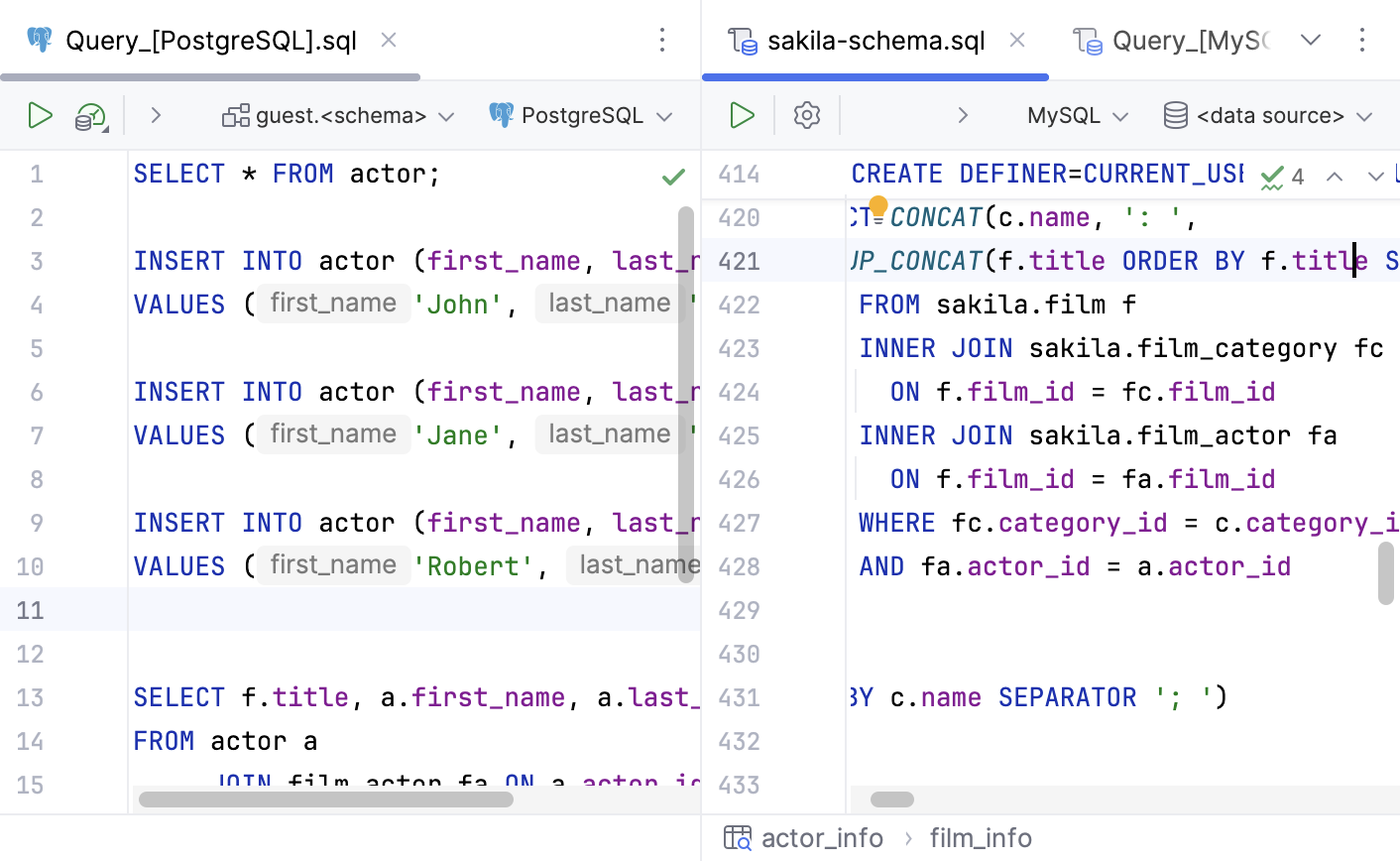Click the green checkmark inspection icon in left editor
Viewport: 1400px width, 861px height.
(x=673, y=177)
